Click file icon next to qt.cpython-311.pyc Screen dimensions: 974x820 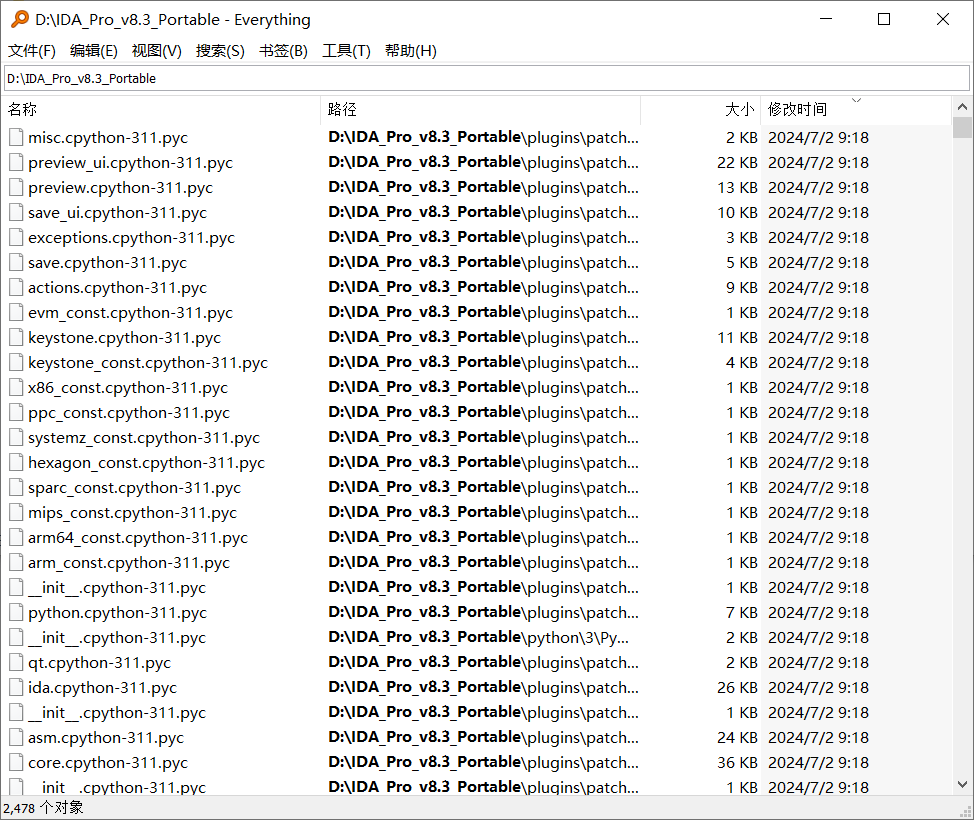pyautogui.click(x=16, y=662)
